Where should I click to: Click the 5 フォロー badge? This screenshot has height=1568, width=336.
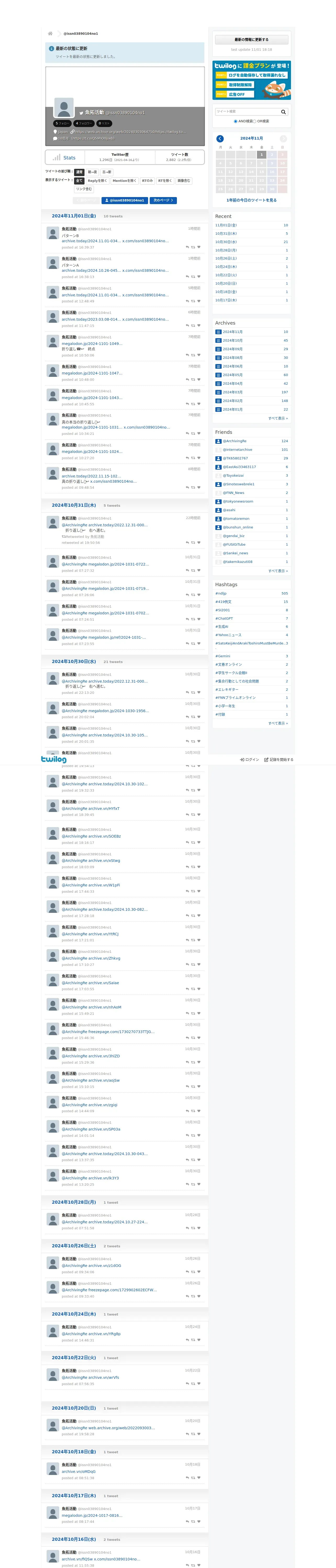[x=62, y=124]
